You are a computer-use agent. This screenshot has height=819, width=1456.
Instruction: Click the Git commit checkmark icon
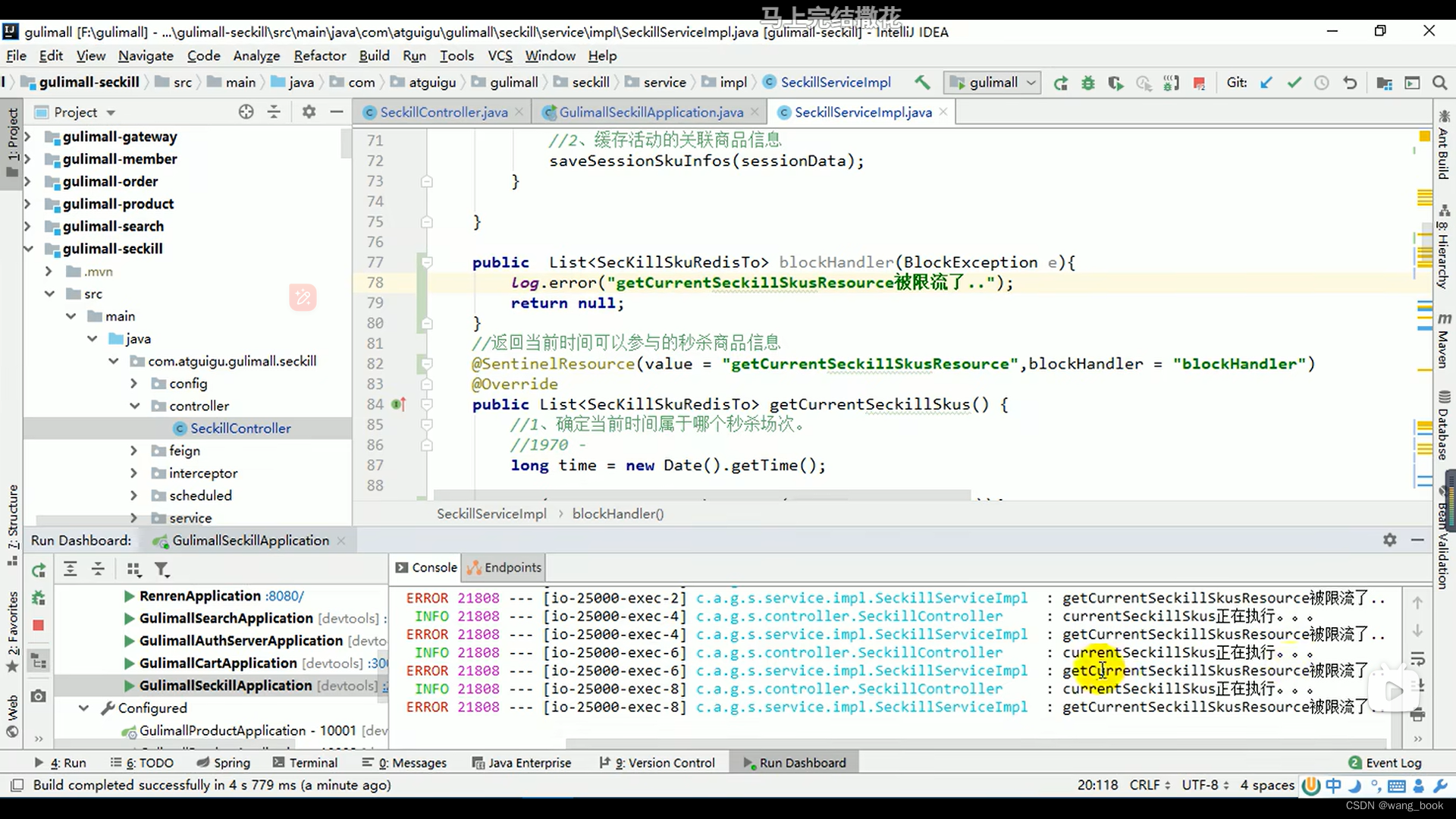(x=1294, y=83)
